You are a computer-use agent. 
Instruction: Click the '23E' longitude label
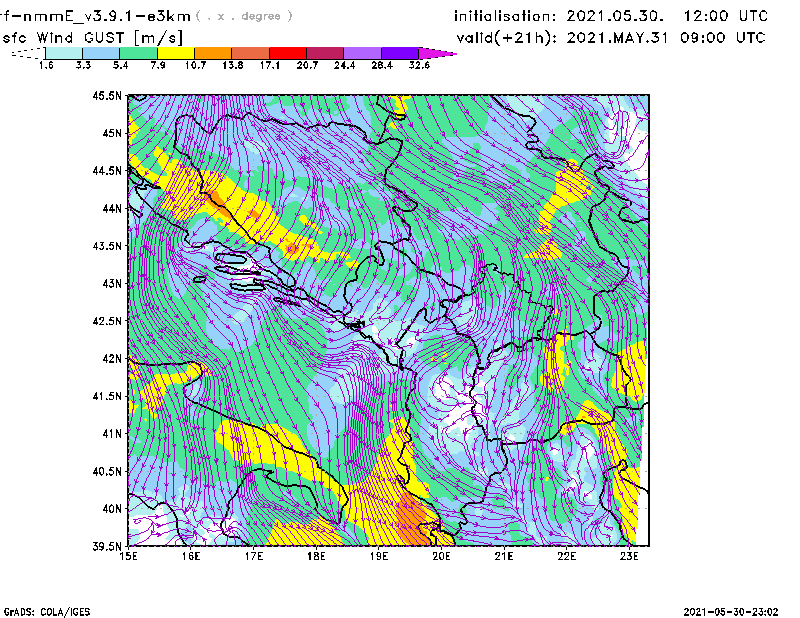[x=629, y=556]
